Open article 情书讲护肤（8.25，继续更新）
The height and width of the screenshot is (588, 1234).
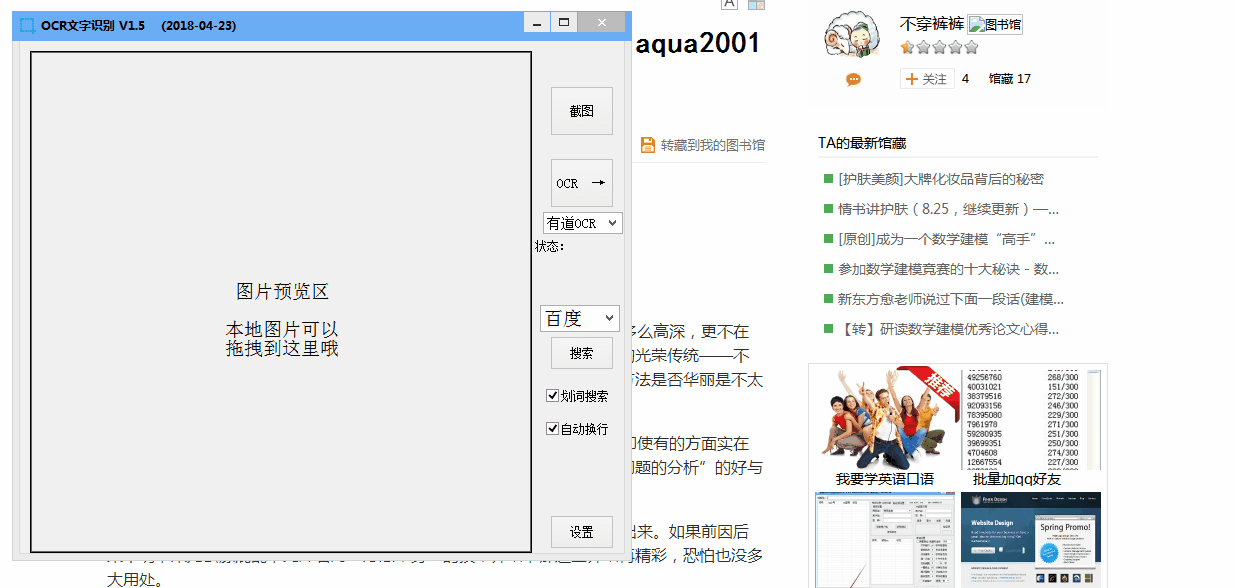point(948,209)
